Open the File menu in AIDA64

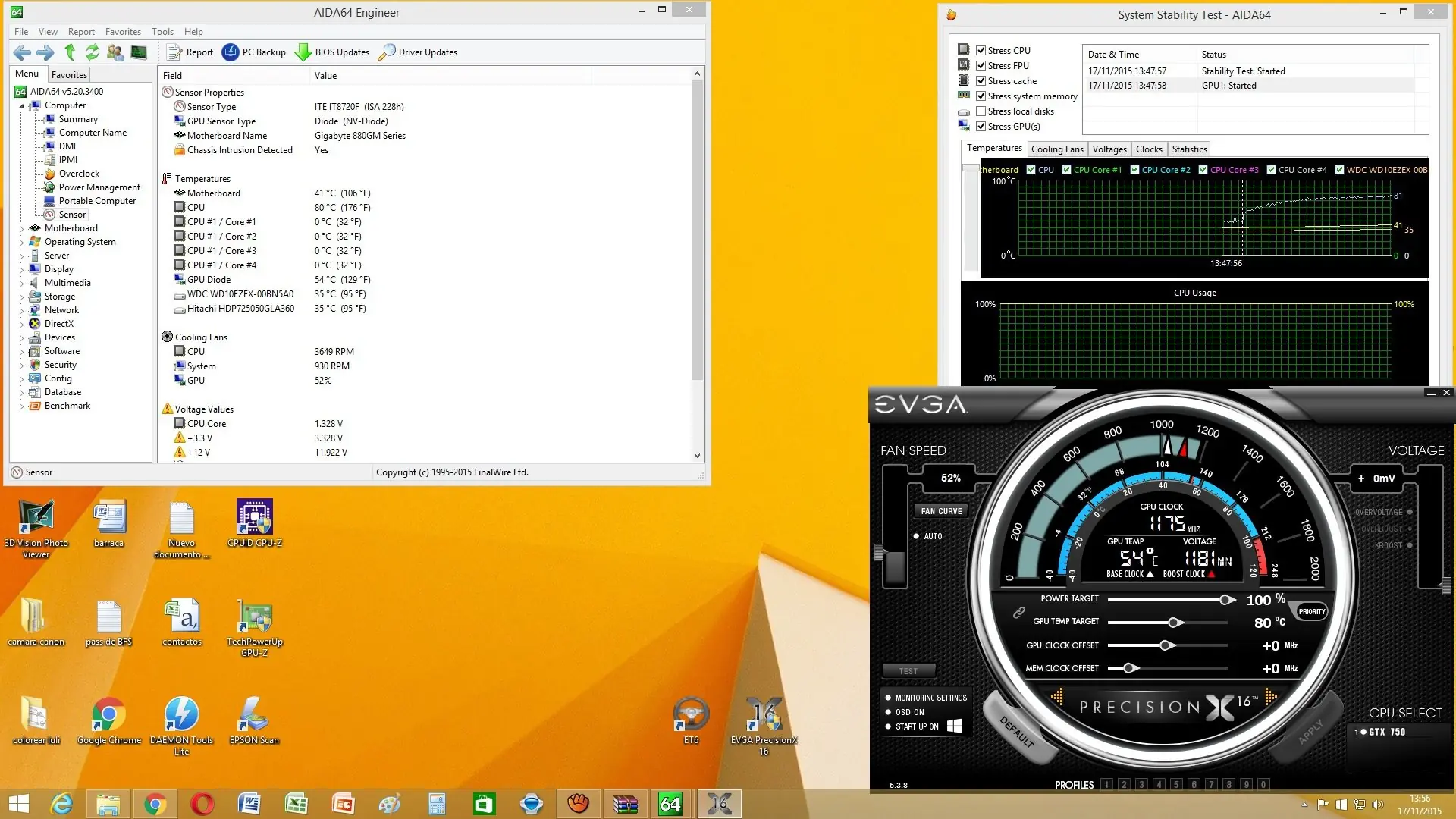coord(21,32)
